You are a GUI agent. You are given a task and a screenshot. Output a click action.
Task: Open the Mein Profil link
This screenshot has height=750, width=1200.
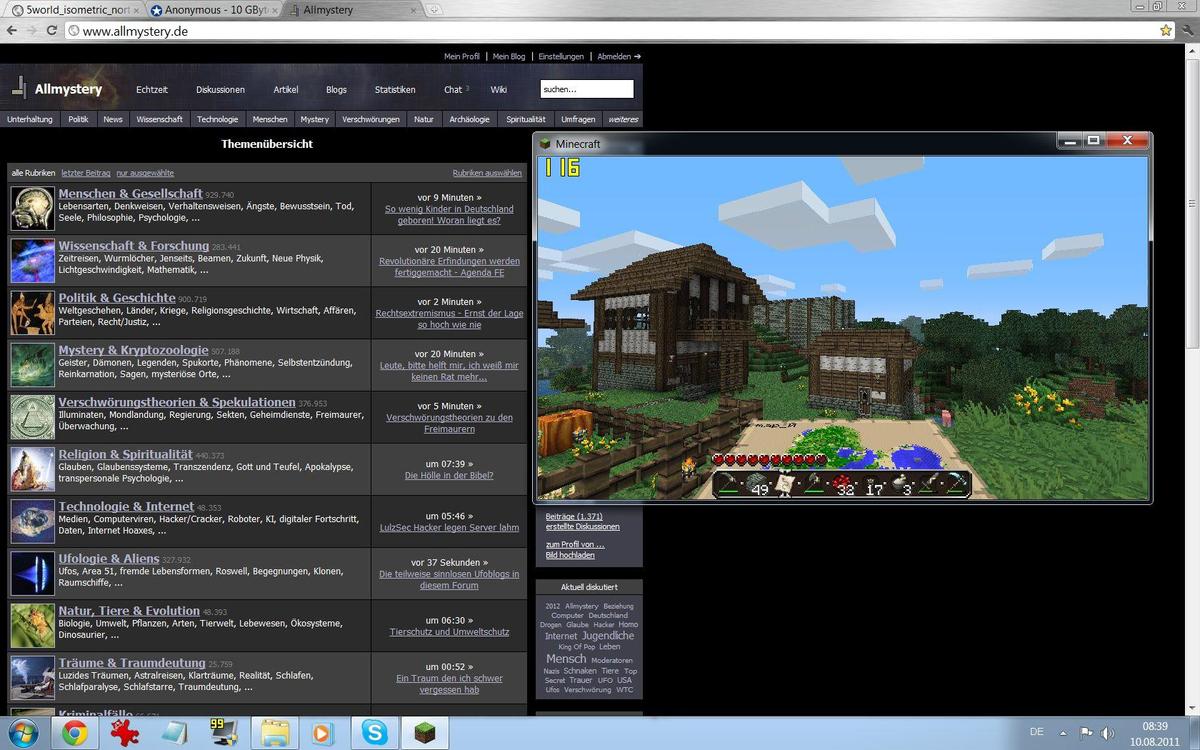(462, 57)
